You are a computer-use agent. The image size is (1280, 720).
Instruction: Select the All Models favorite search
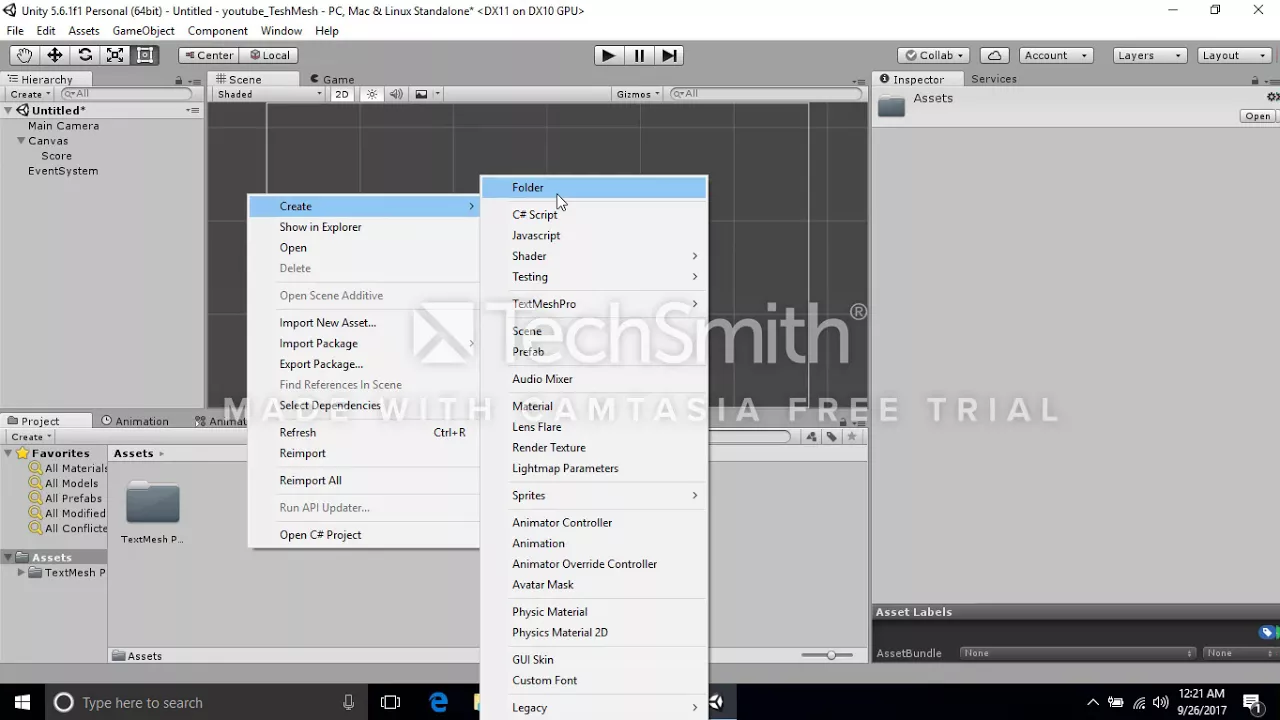click(64, 483)
